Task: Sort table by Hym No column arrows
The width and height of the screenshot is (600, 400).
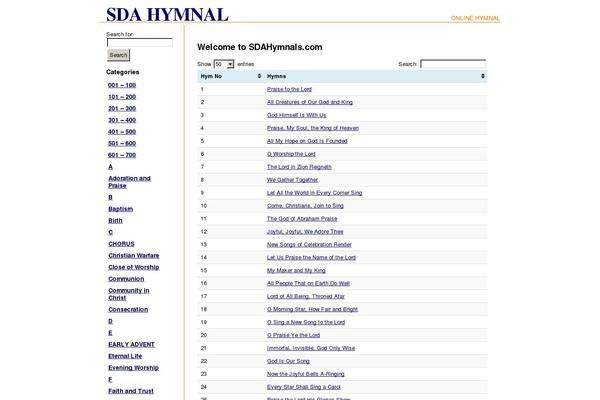Action: pos(259,76)
